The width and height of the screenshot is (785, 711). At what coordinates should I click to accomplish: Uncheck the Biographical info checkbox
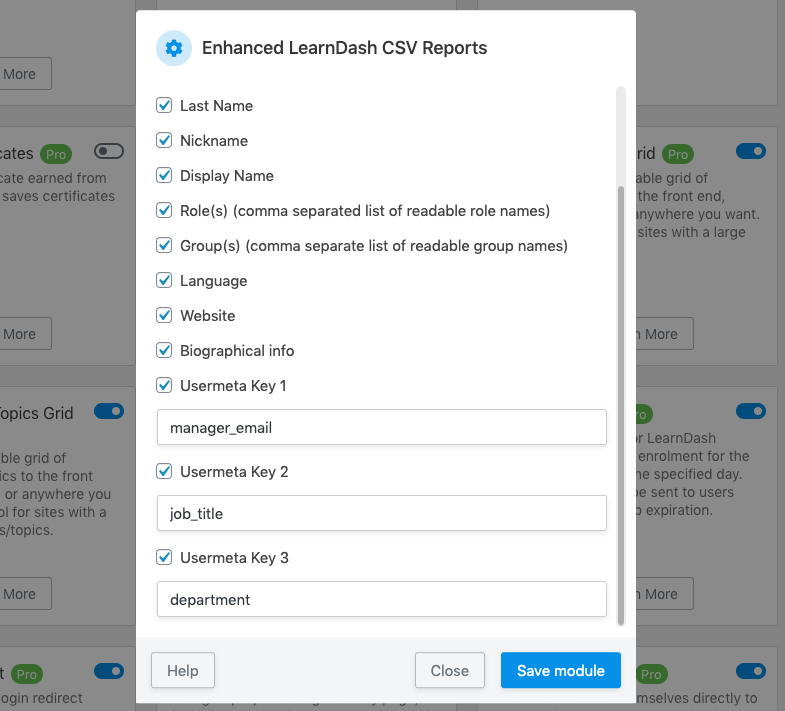165,350
